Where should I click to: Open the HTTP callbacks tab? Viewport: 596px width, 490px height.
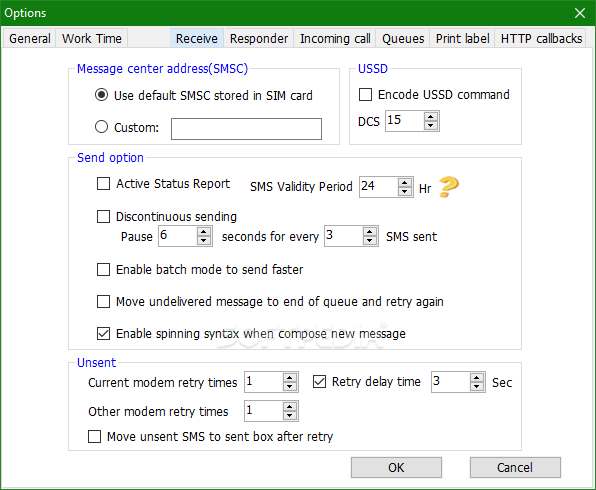click(x=541, y=38)
